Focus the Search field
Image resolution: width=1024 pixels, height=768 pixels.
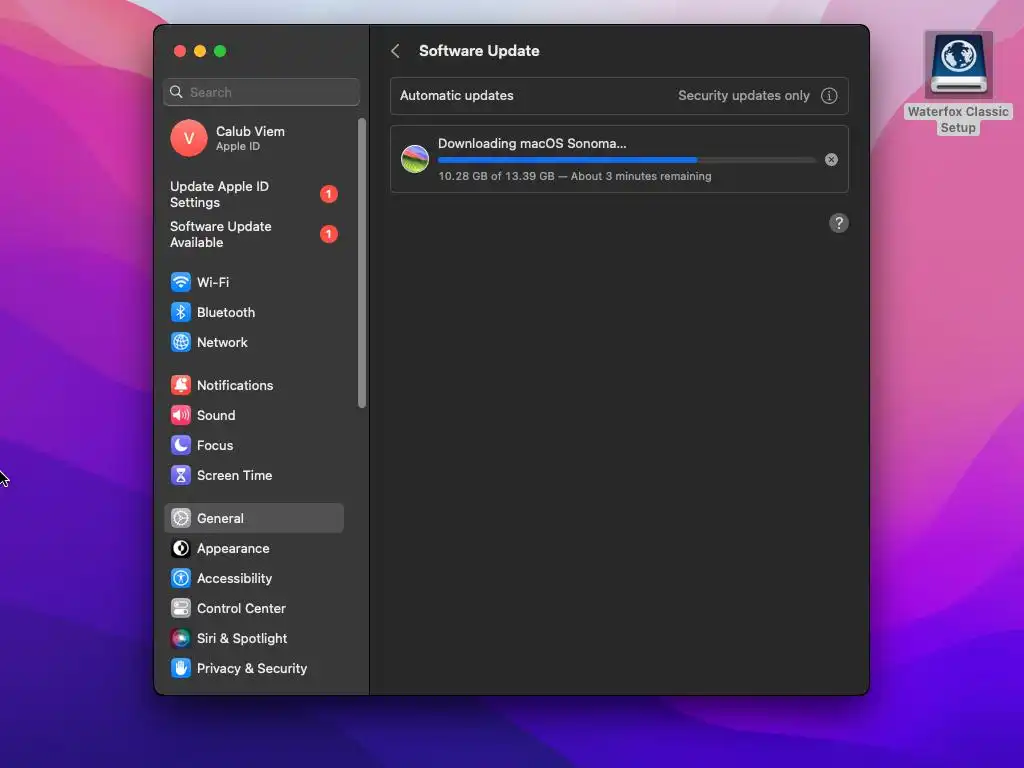pos(261,92)
